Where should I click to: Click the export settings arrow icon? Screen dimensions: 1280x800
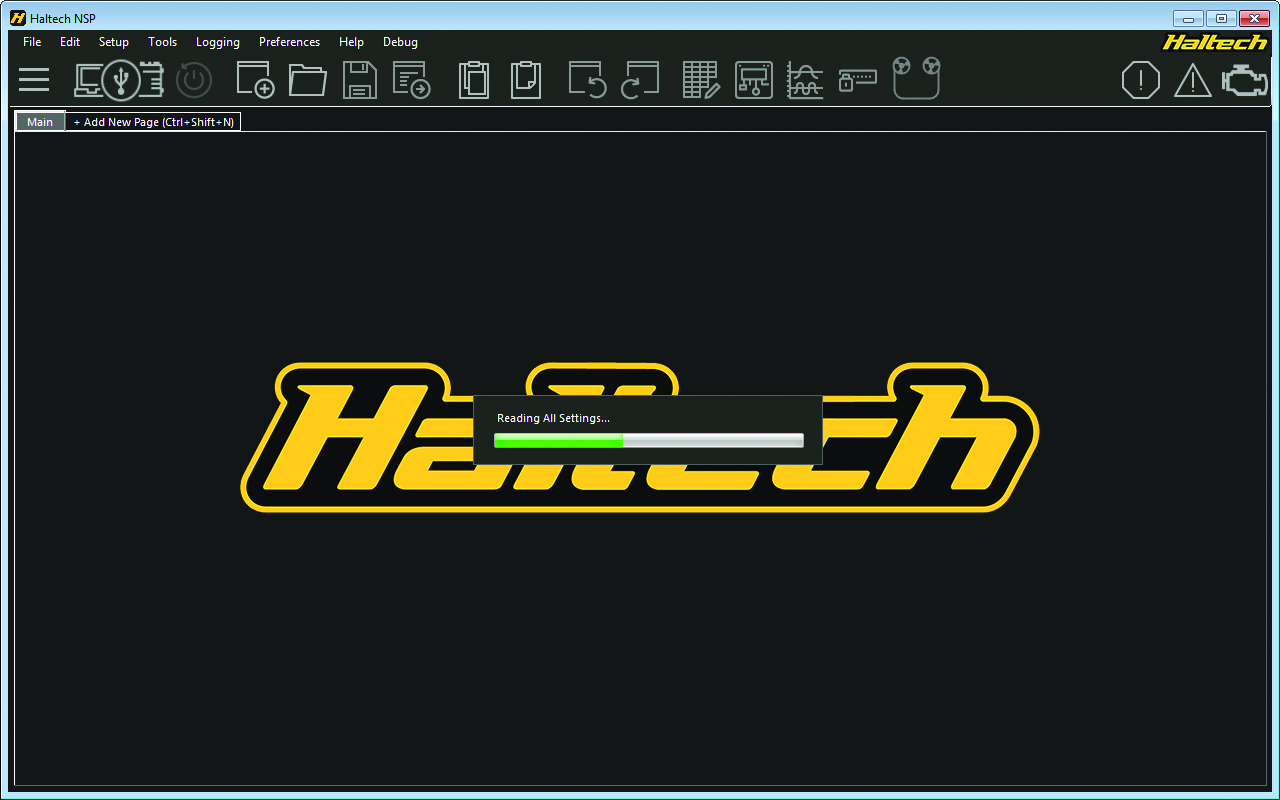tap(412, 80)
